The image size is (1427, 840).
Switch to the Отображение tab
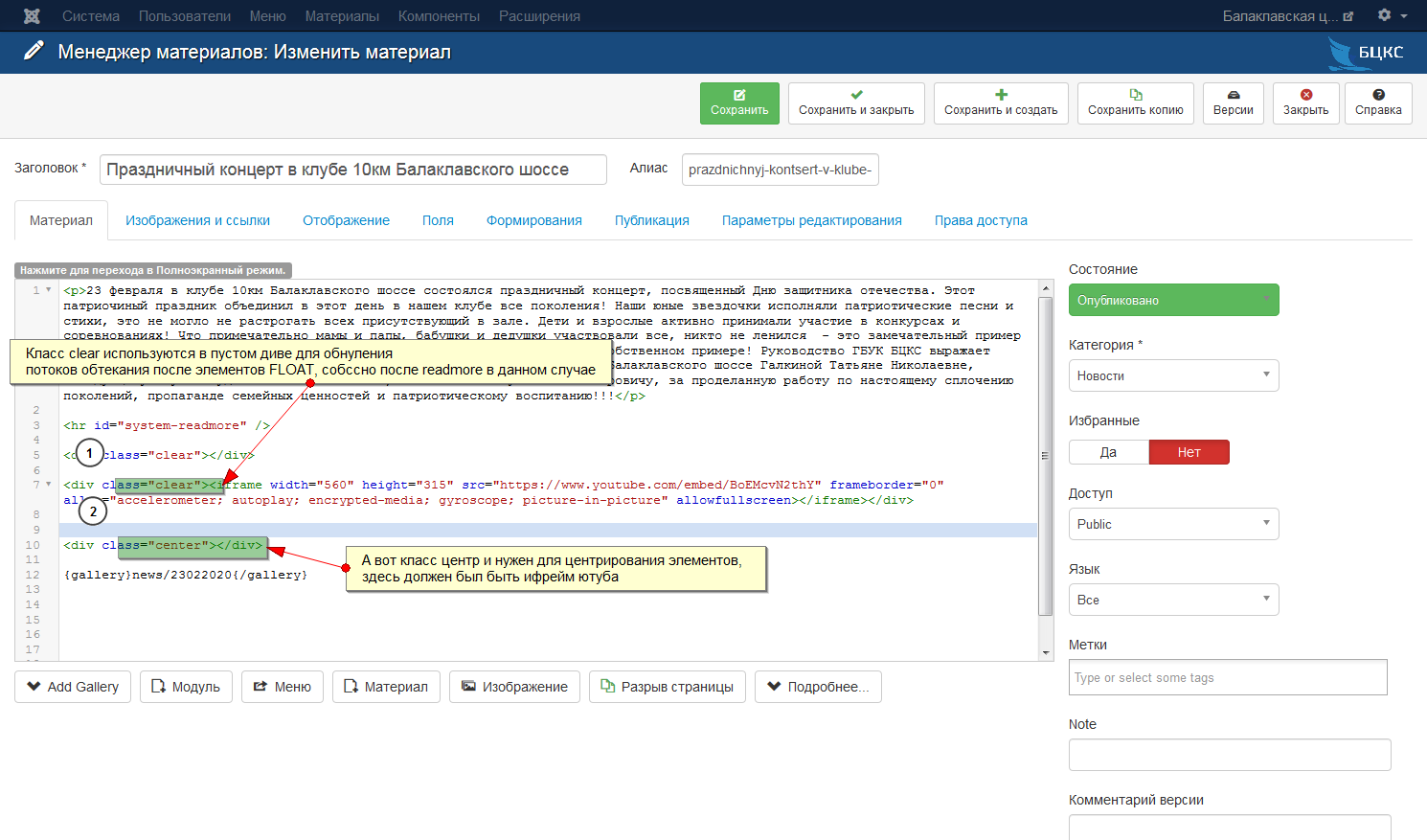pyautogui.click(x=347, y=220)
